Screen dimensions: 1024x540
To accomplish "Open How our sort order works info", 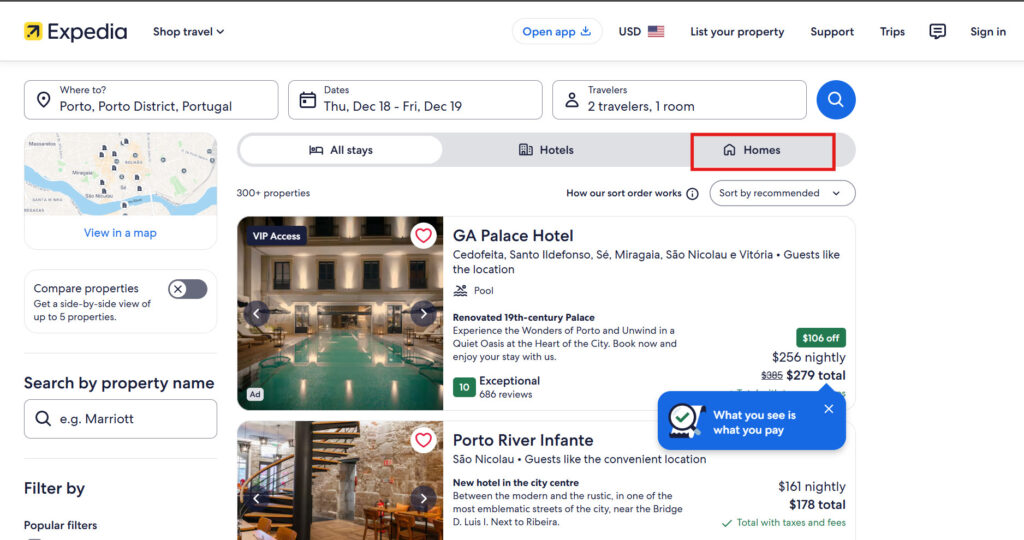I will 632,193.
